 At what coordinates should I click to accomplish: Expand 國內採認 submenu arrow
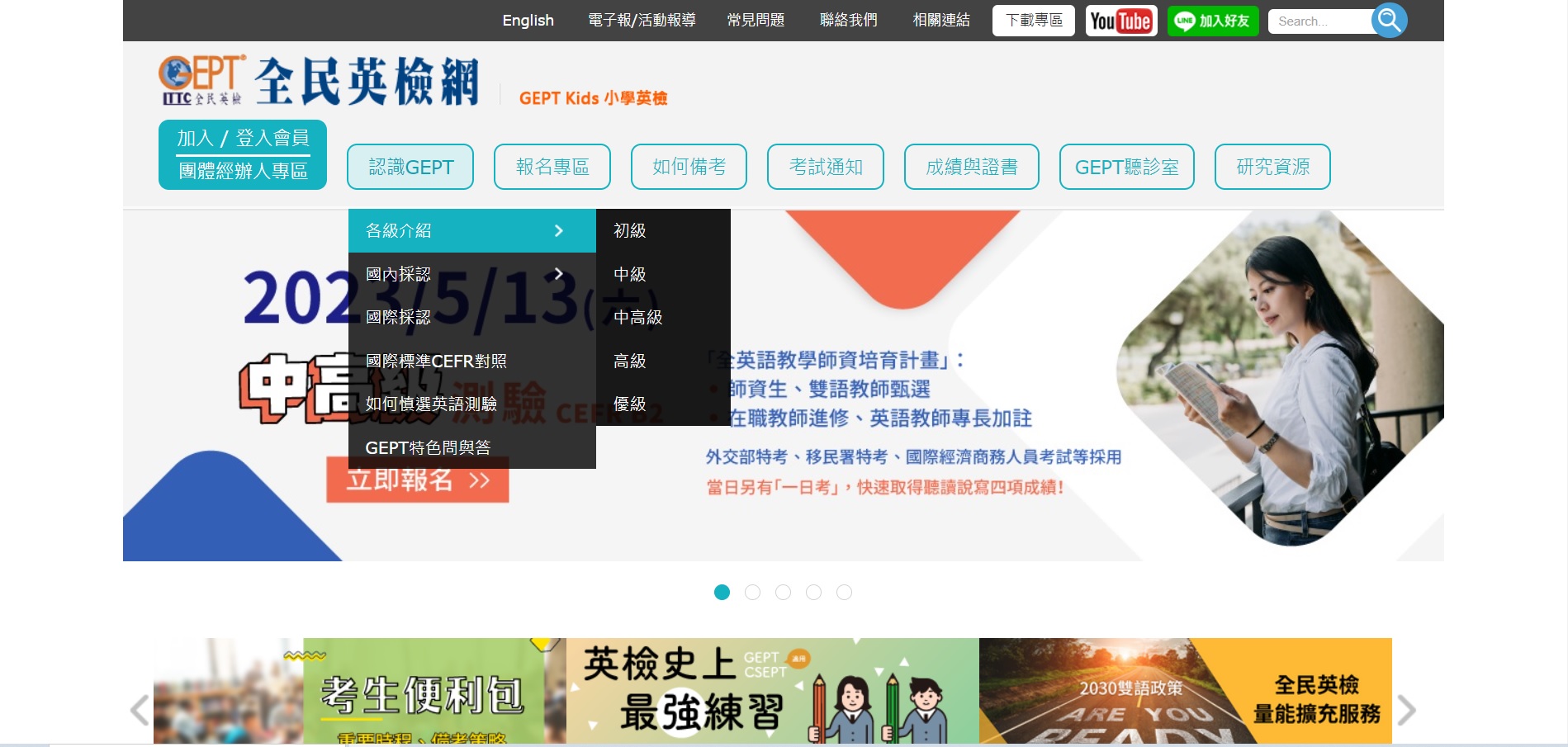(x=559, y=274)
